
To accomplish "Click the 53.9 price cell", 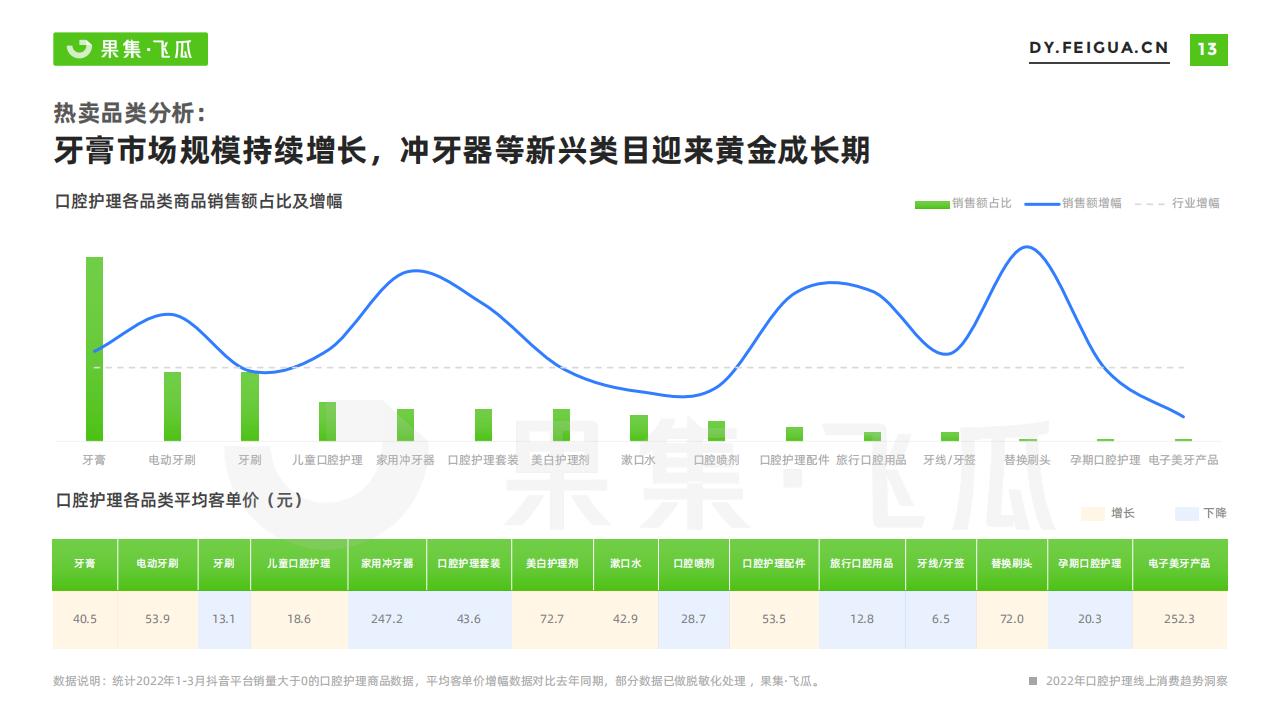I will [158, 620].
